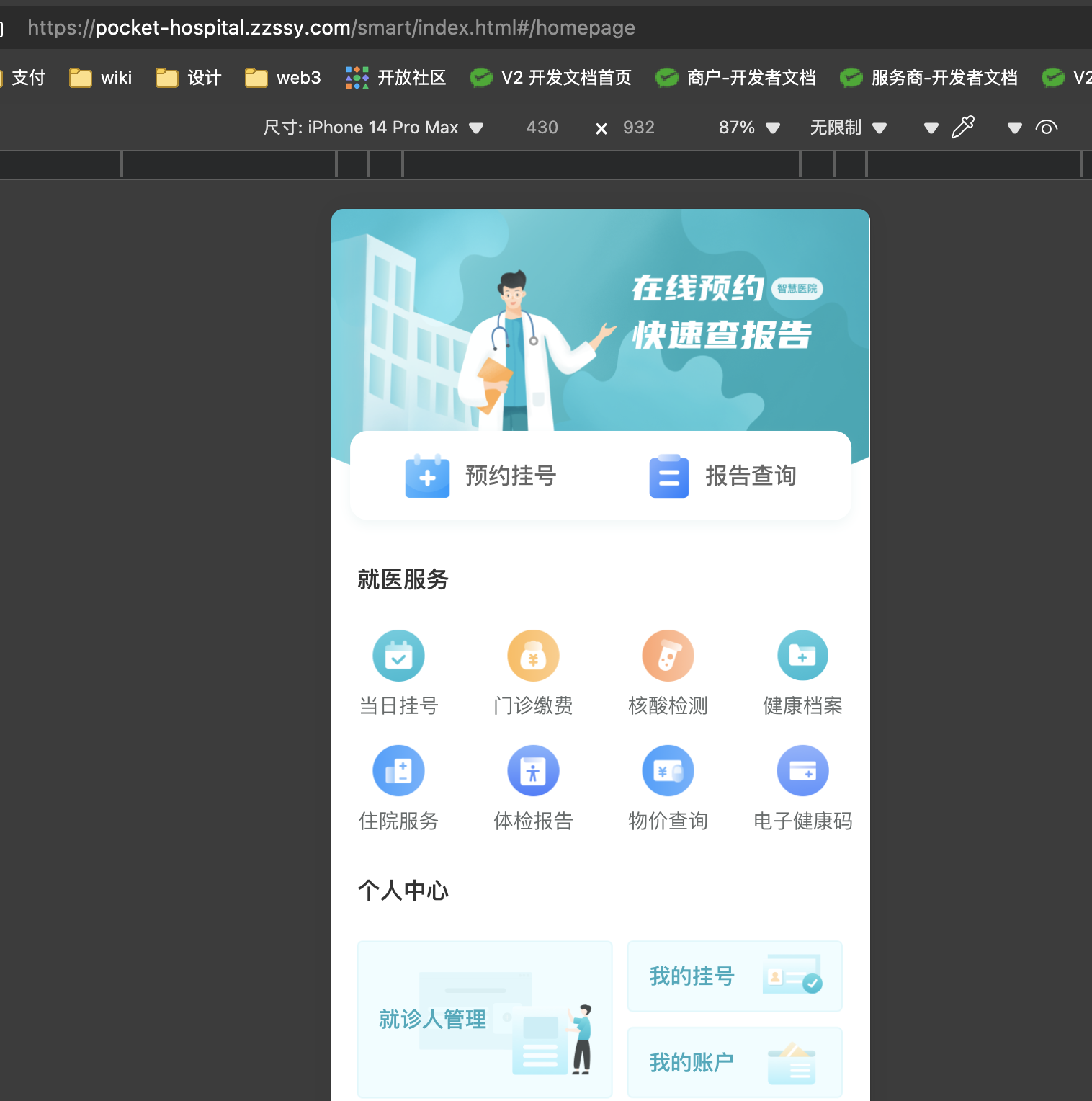Image resolution: width=1092 pixels, height=1101 pixels.
Task: Open 报告查询 report lookup
Action: point(722,476)
